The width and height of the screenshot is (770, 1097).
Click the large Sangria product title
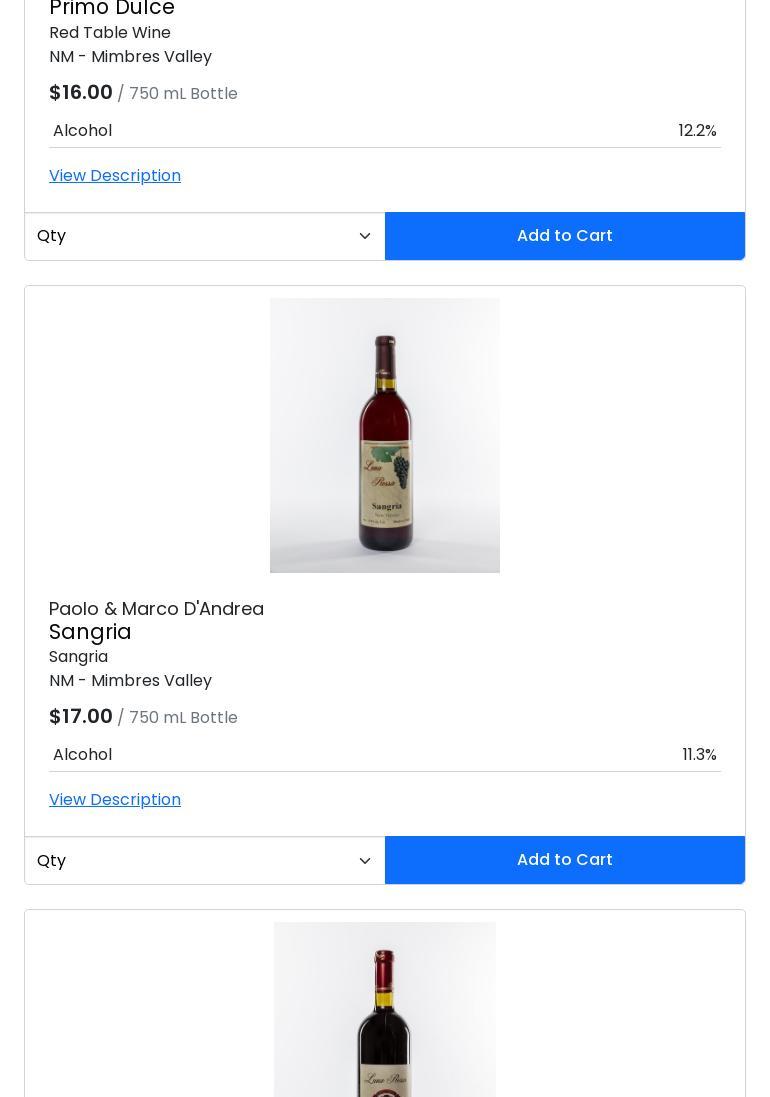point(90,632)
